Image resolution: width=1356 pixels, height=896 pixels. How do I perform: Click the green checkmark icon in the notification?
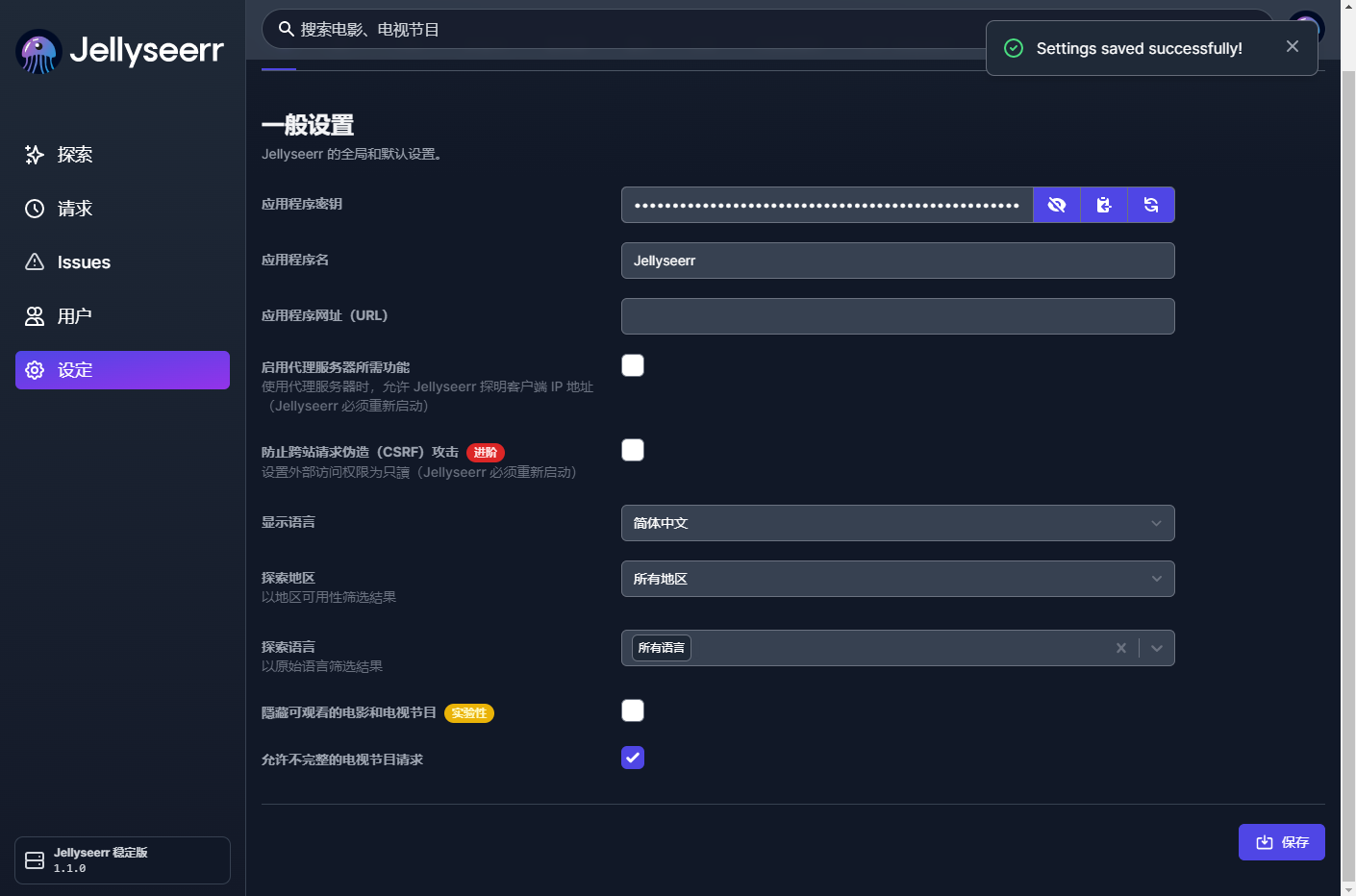(x=1014, y=48)
